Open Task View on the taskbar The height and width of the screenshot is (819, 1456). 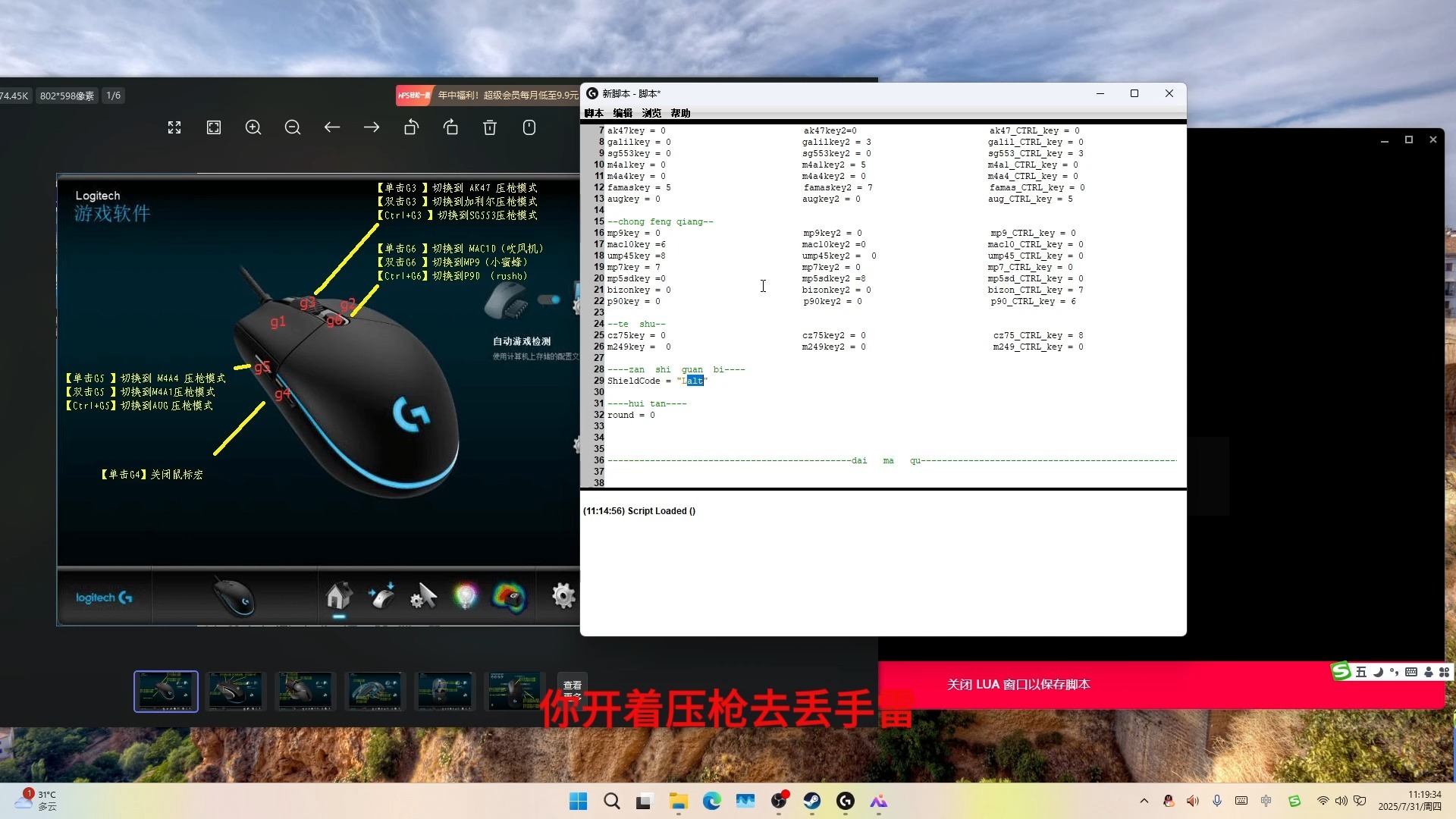[645, 801]
